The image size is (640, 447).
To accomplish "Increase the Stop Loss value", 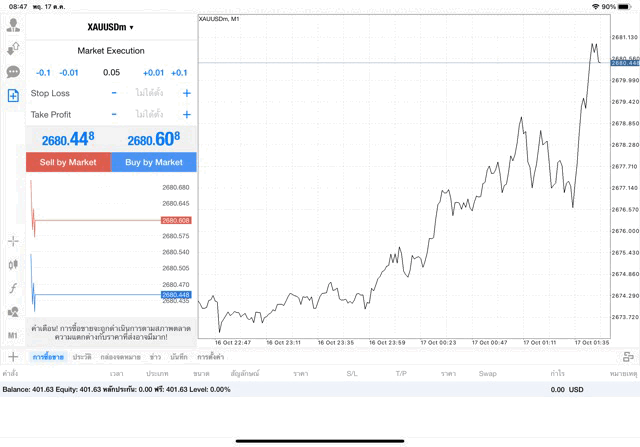I will (x=186, y=93).
